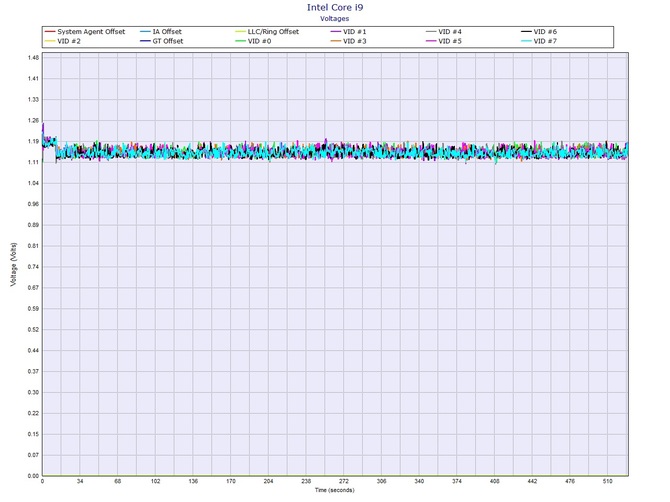Click the Voltages subtitle

pyautogui.click(x=335, y=18)
